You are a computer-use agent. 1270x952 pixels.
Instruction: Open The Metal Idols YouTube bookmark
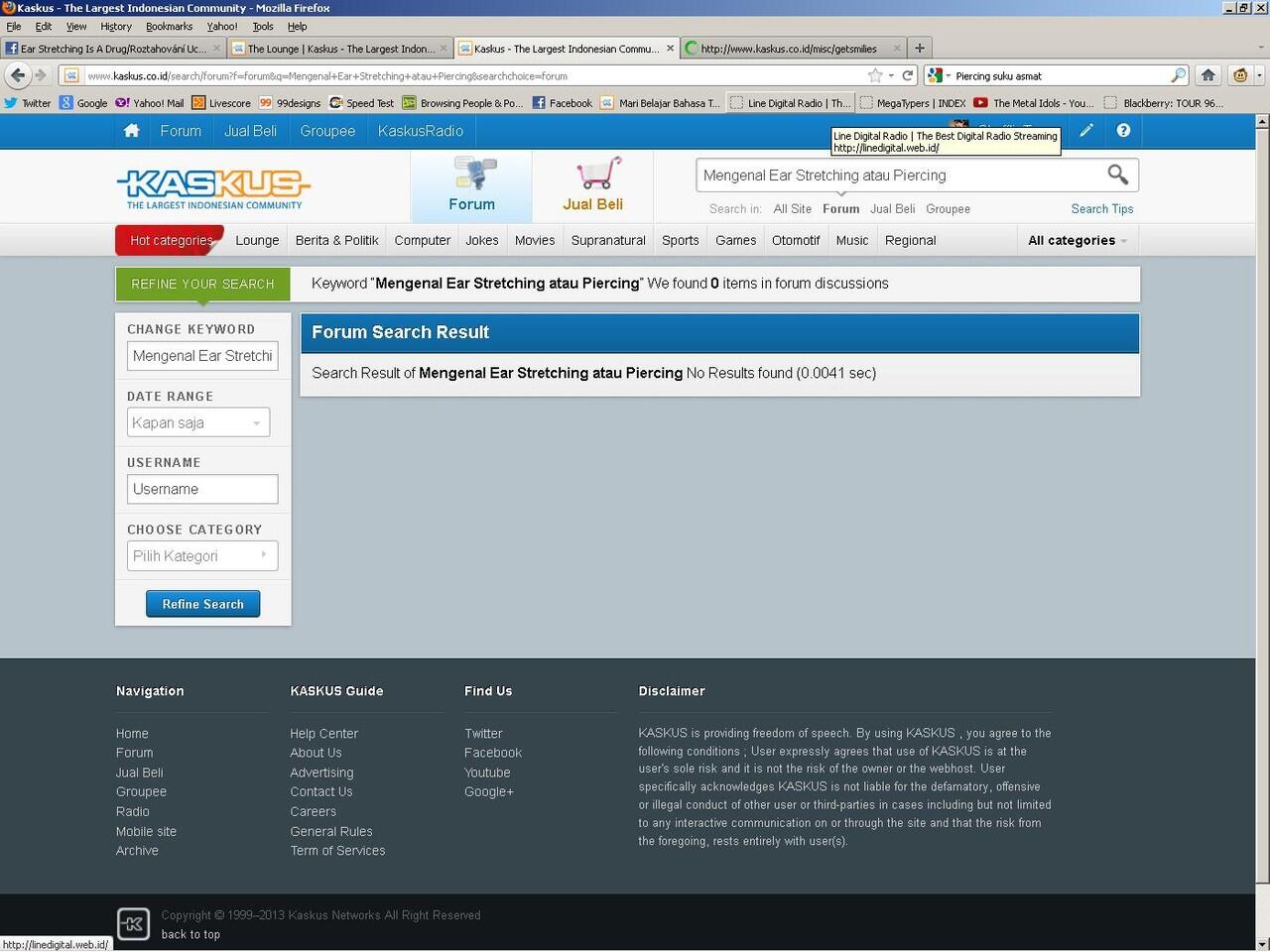(x=1034, y=103)
